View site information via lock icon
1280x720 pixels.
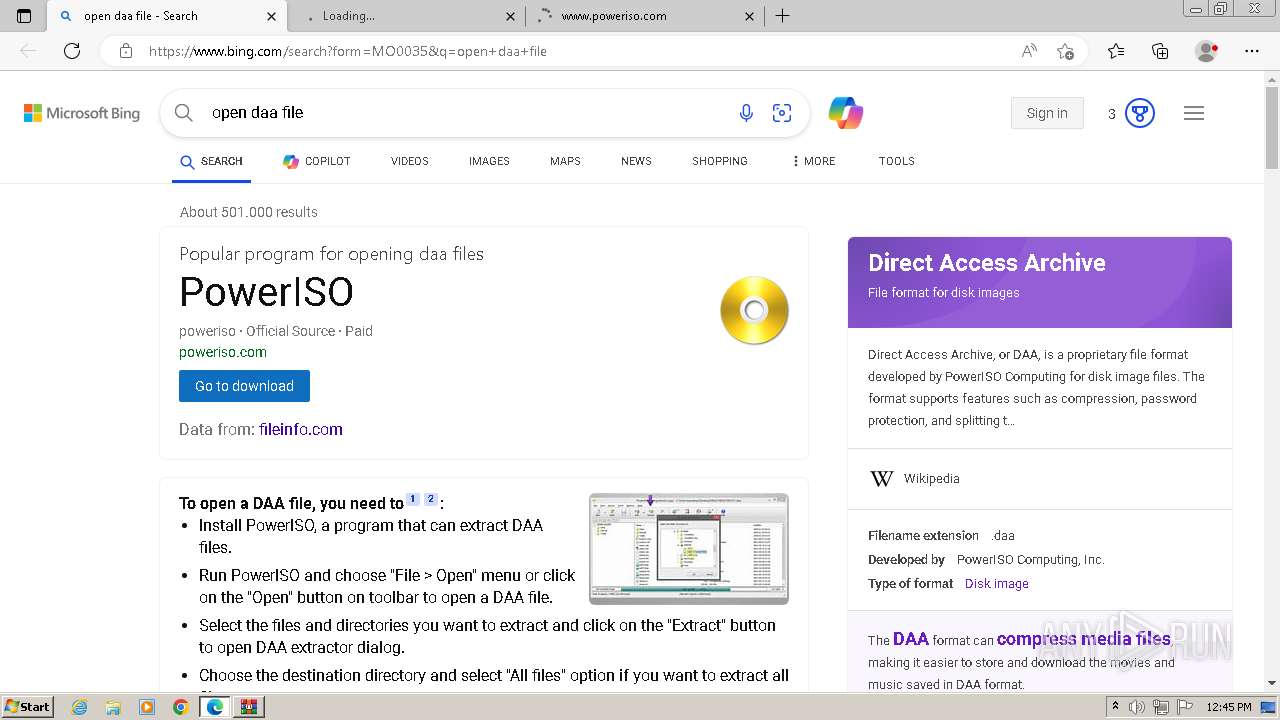[x=125, y=51]
